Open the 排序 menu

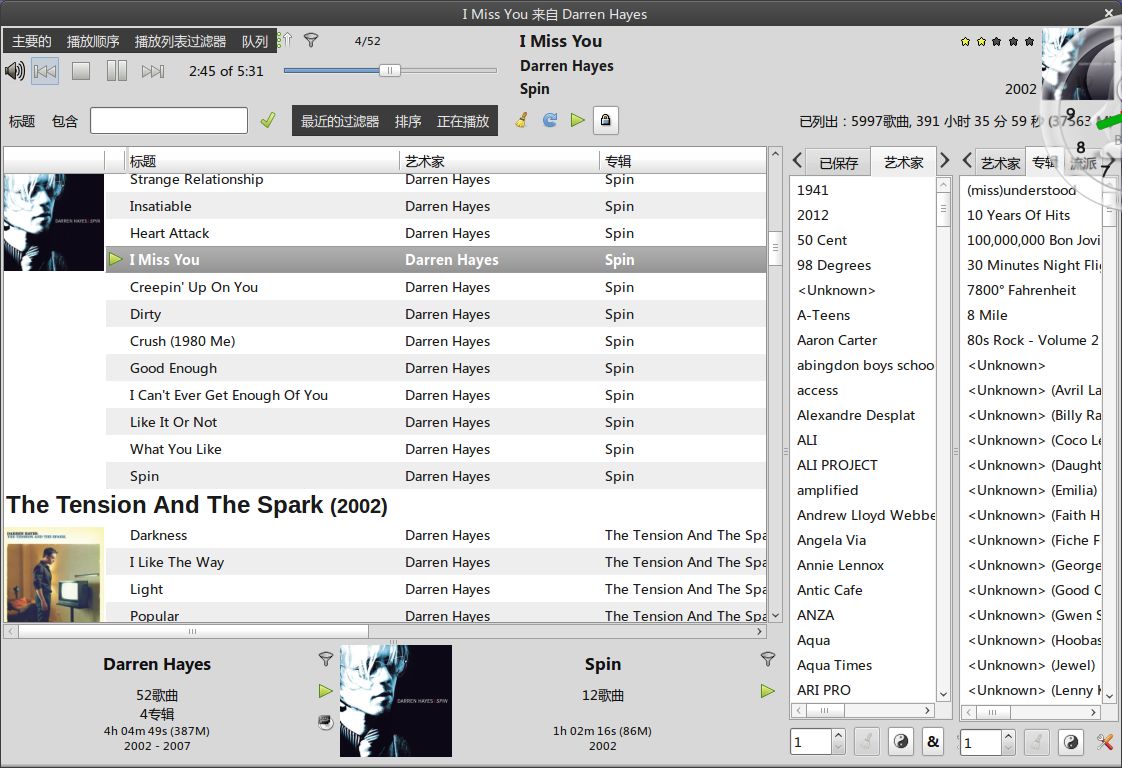(408, 121)
